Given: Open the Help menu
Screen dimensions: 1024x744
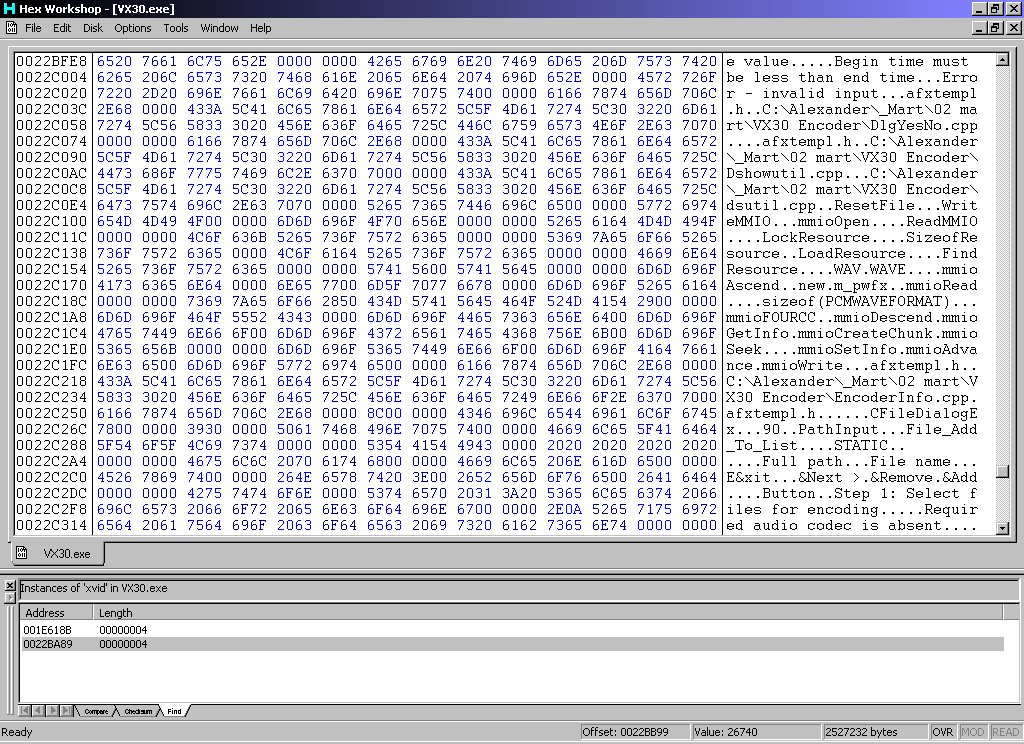Looking at the screenshot, I should 261,28.
